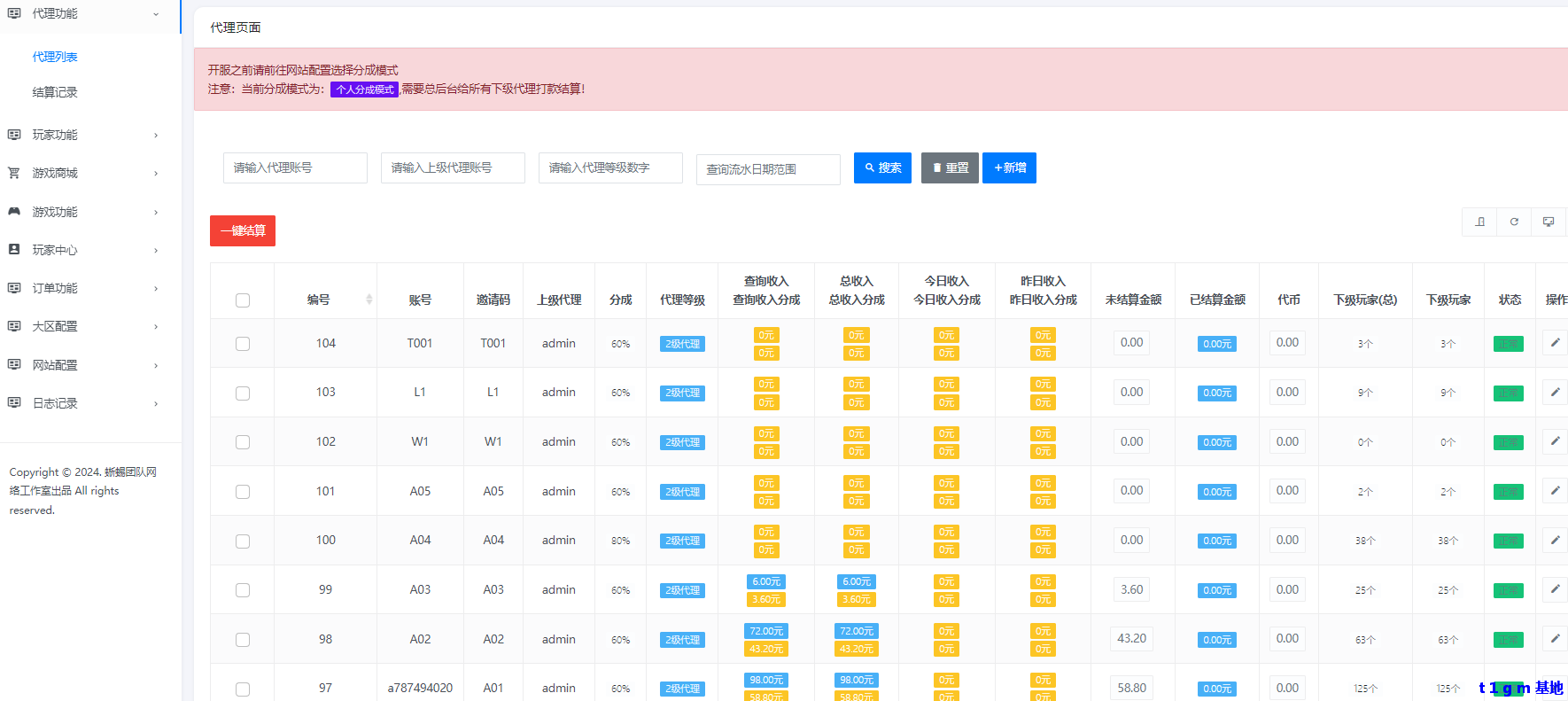The height and width of the screenshot is (701, 1568).
Task: Click the gray 重置 button
Action: point(950,167)
